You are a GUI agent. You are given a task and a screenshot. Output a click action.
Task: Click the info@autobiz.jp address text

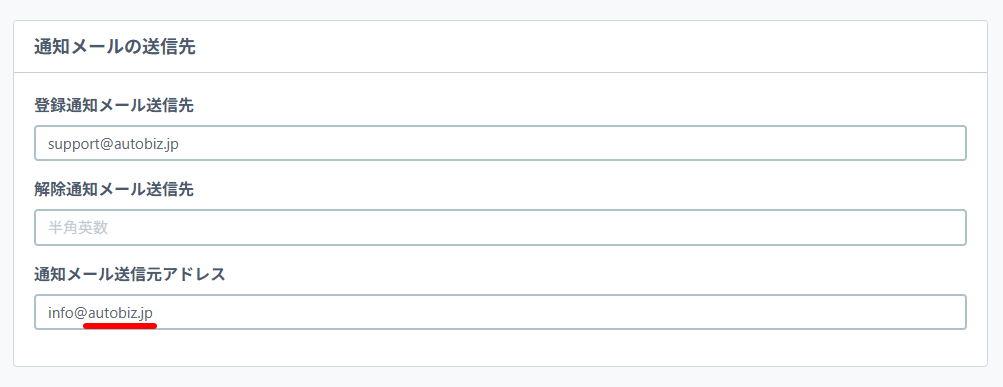click(x=100, y=313)
